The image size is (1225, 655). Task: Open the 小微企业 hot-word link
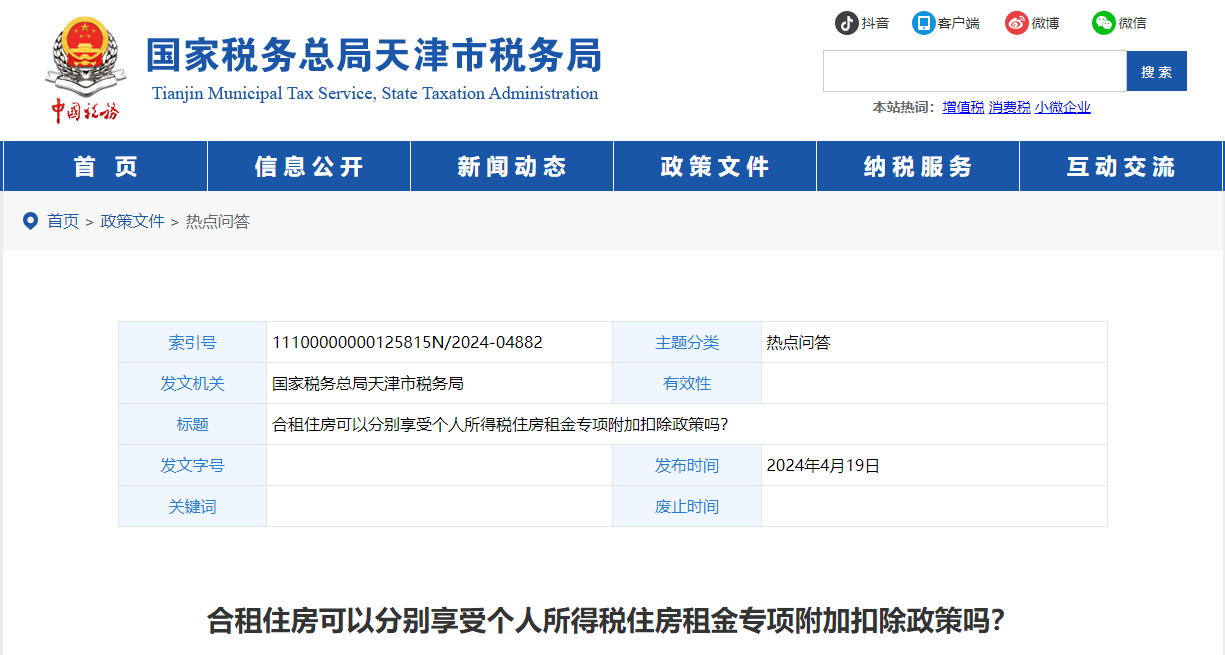1062,107
